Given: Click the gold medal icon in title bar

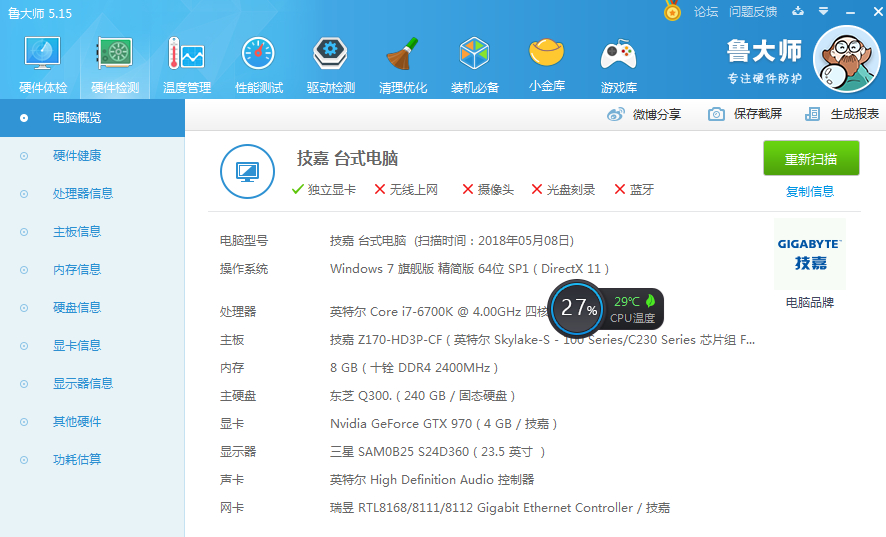Looking at the screenshot, I should click(672, 11).
